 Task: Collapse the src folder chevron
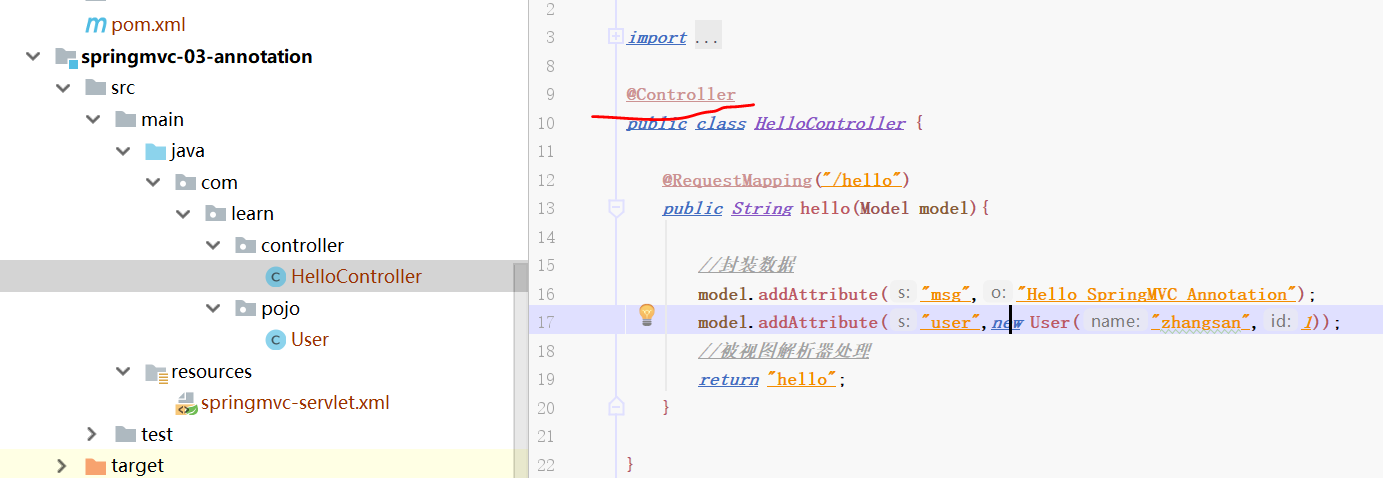(x=64, y=88)
